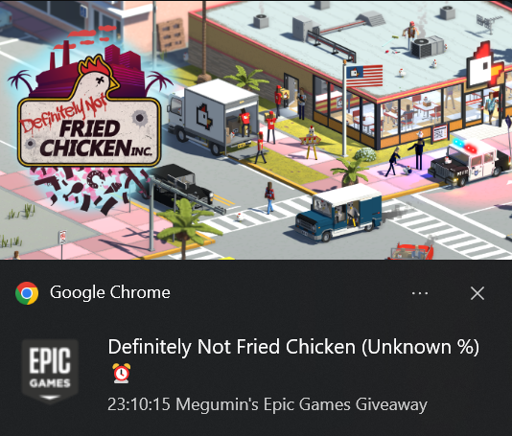
Task: Click the pixel chicken sign on restaurant roof
Action: (x=483, y=65)
